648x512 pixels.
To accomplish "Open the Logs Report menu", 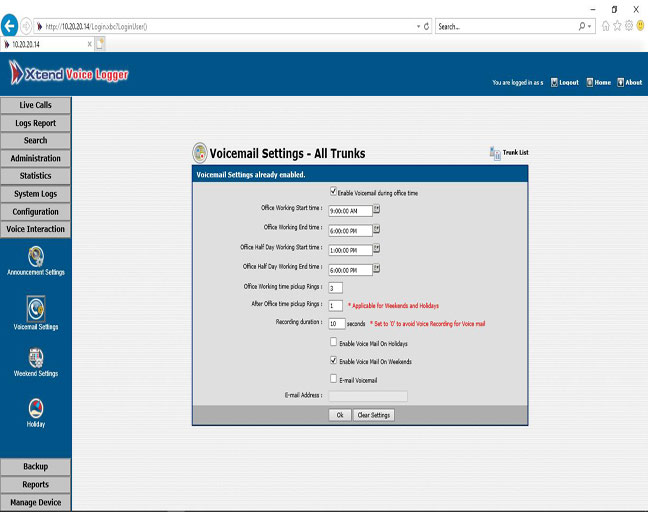I will pos(36,123).
